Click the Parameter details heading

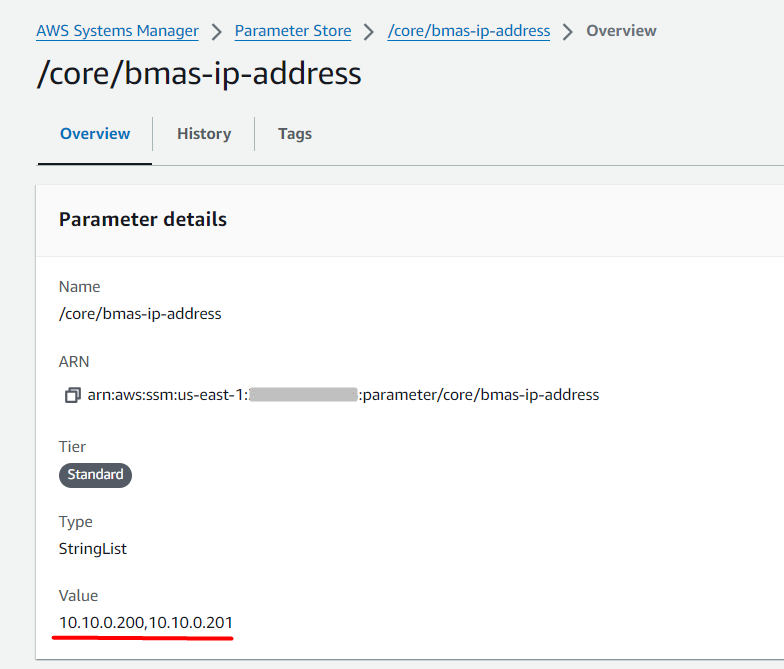pyautogui.click(x=143, y=219)
